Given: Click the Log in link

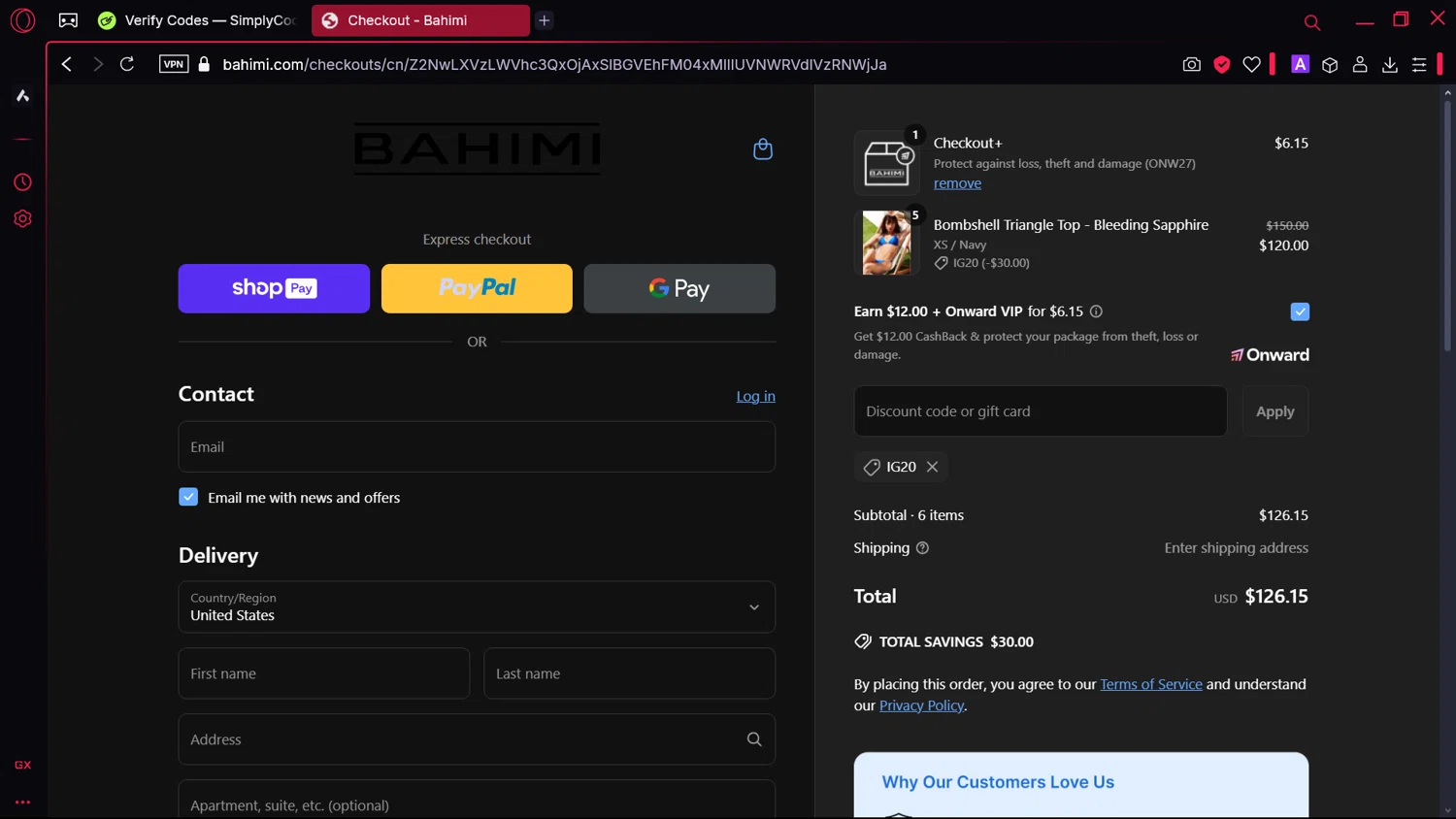Looking at the screenshot, I should pyautogui.click(x=755, y=396).
